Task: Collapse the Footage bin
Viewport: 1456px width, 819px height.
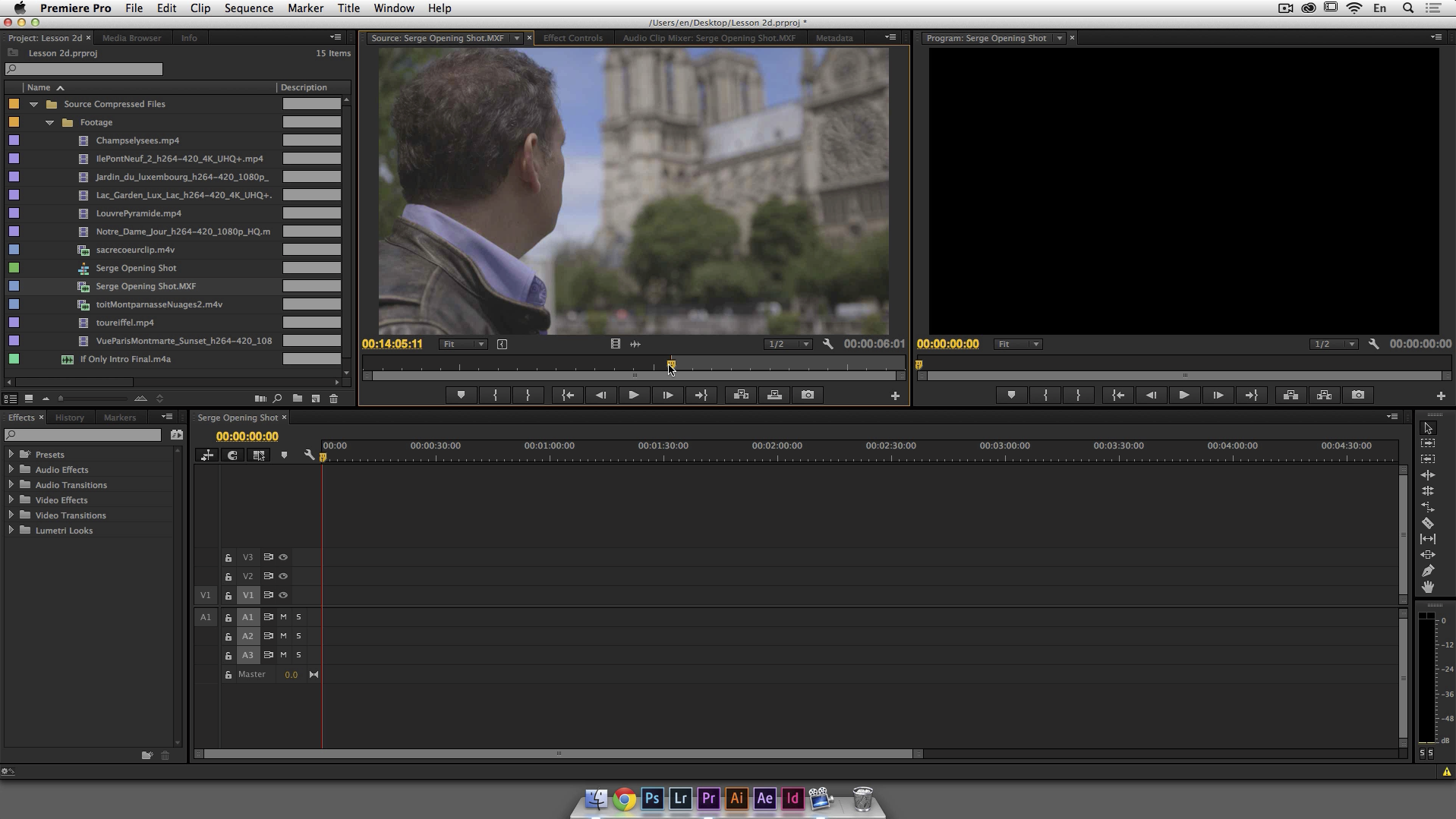Action: click(49, 122)
